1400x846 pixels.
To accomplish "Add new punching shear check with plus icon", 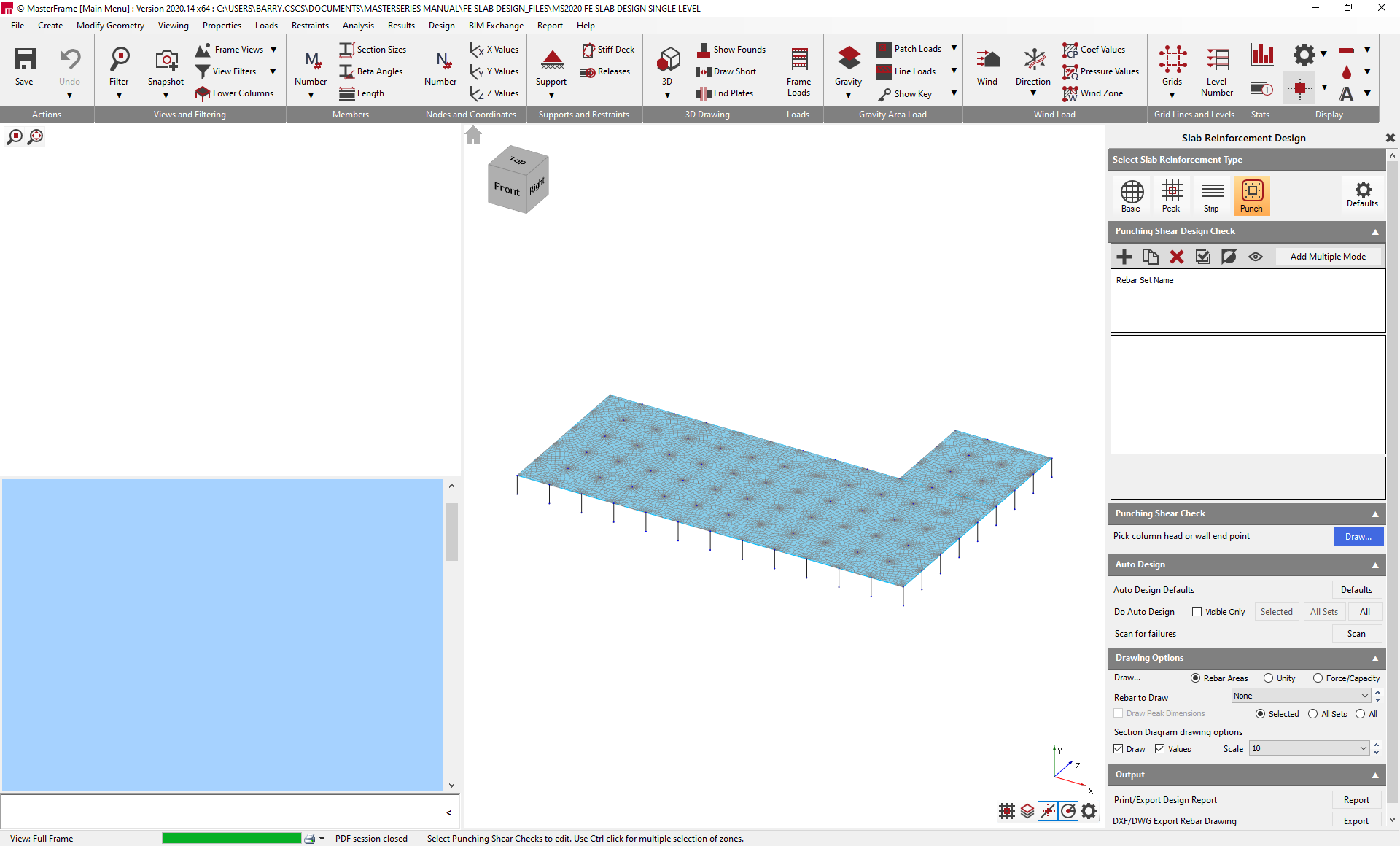I will [x=1124, y=257].
